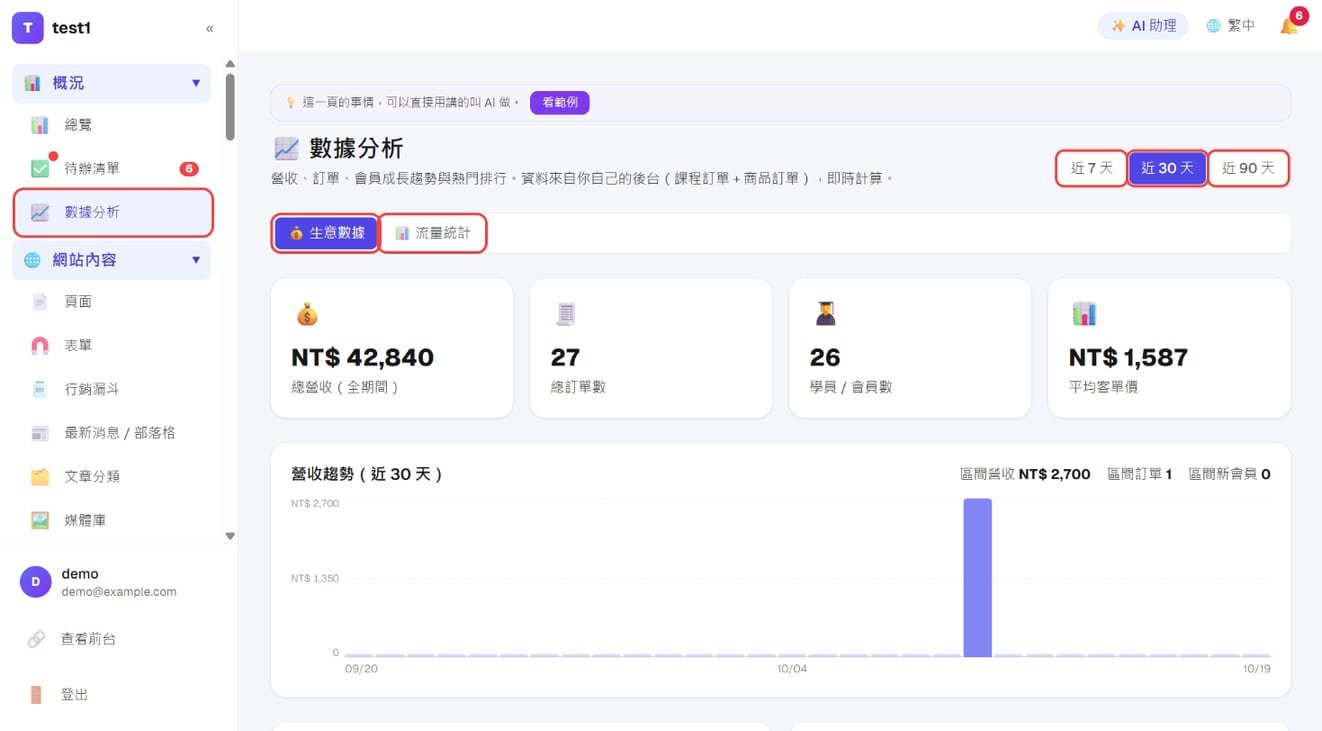Click the 最新消息 / 部落格 newspaper icon

40,433
